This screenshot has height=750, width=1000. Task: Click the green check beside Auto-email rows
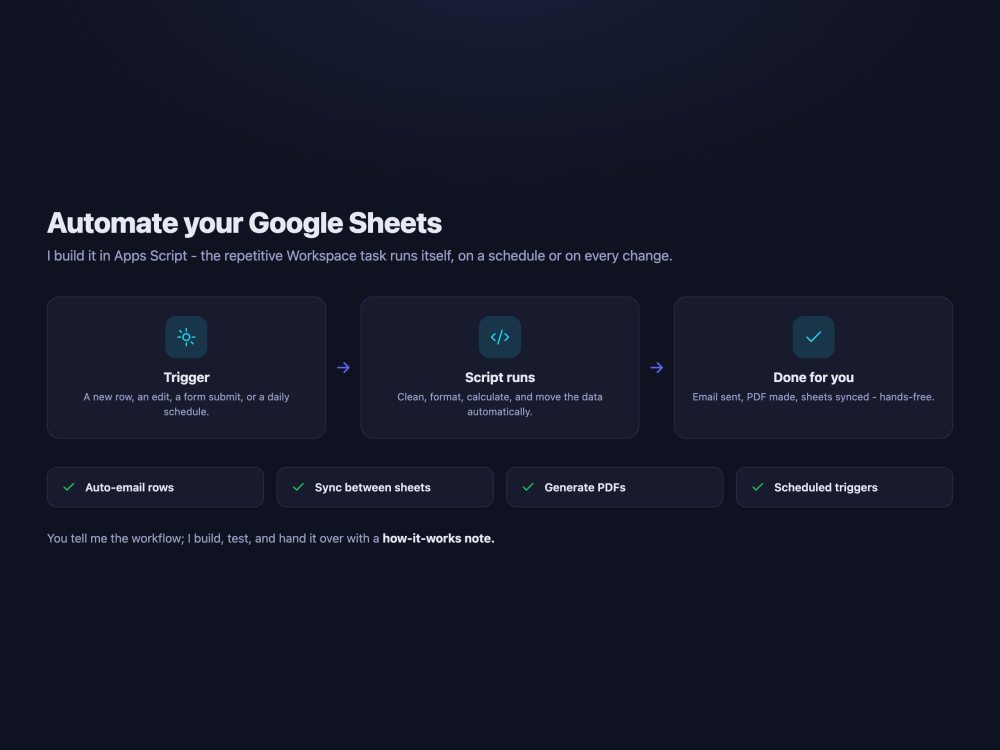coord(69,487)
